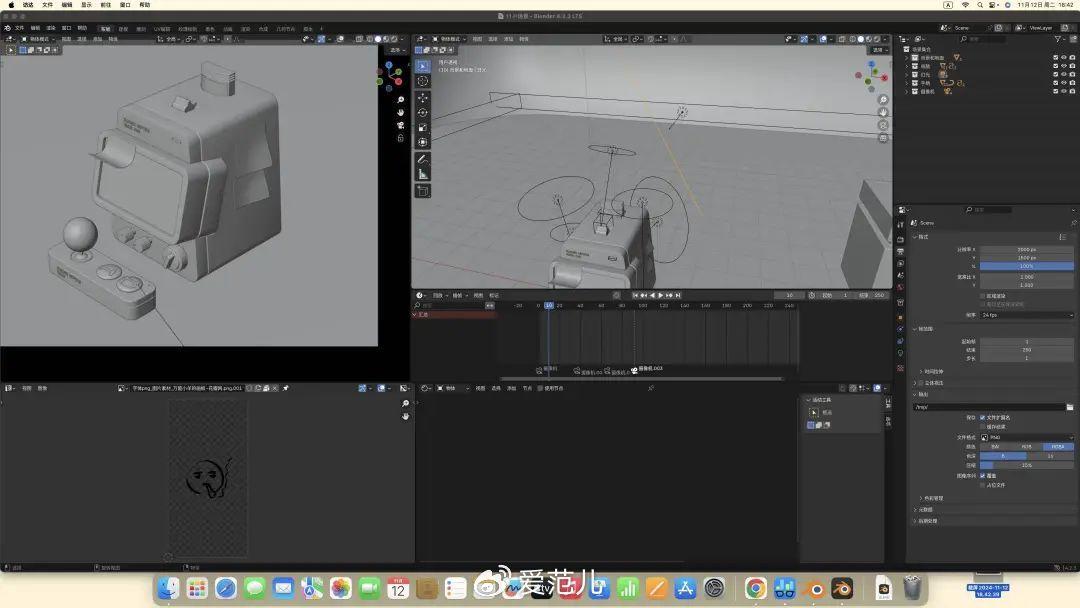Image resolution: width=1080 pixels, height=608 pixels.
Task: Switch viewport to rendered shading mode
Action: coord(876,39)
